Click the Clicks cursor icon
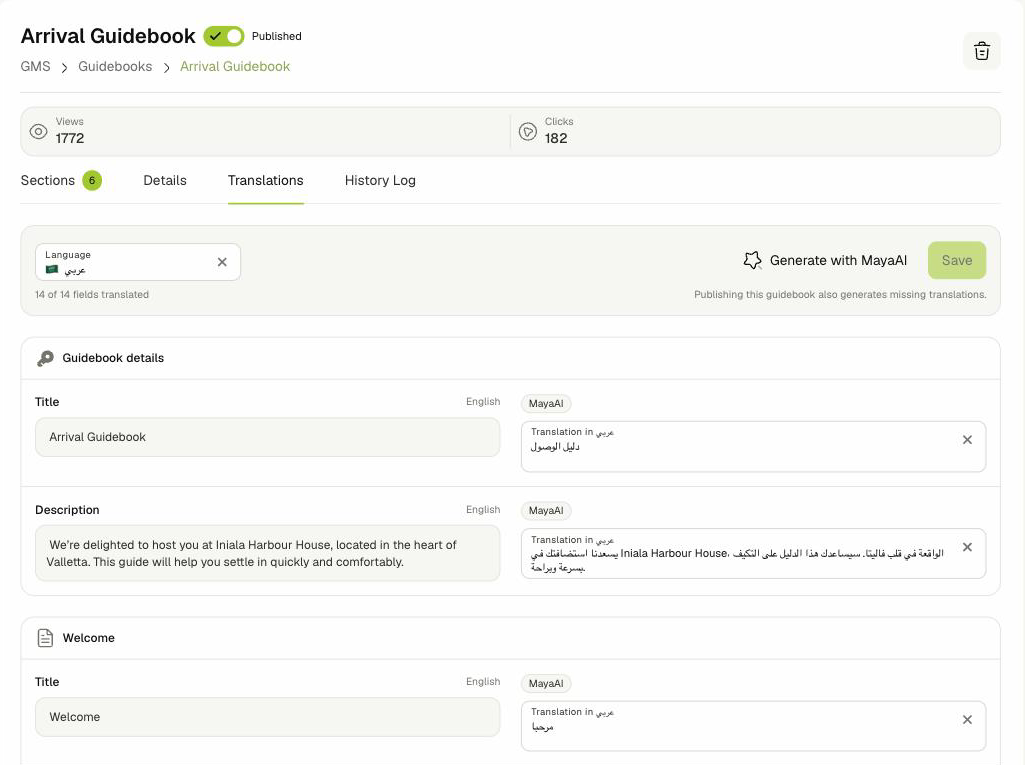 click(528, 131)
